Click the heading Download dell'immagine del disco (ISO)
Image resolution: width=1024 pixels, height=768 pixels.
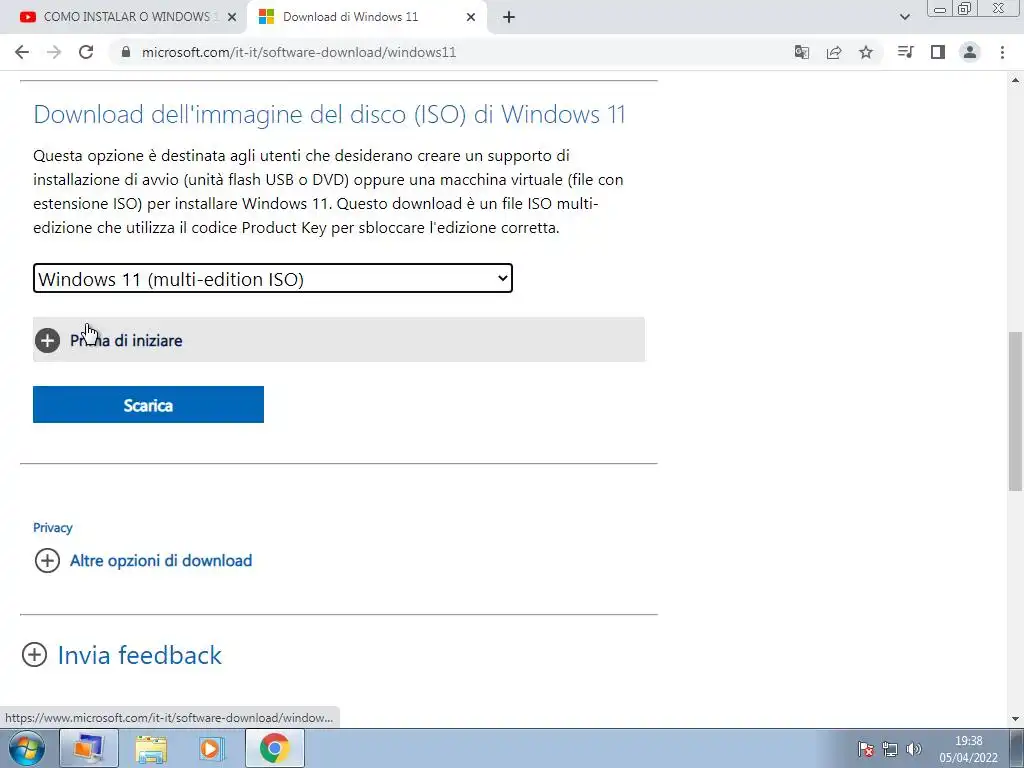click(x=330, y=114)
